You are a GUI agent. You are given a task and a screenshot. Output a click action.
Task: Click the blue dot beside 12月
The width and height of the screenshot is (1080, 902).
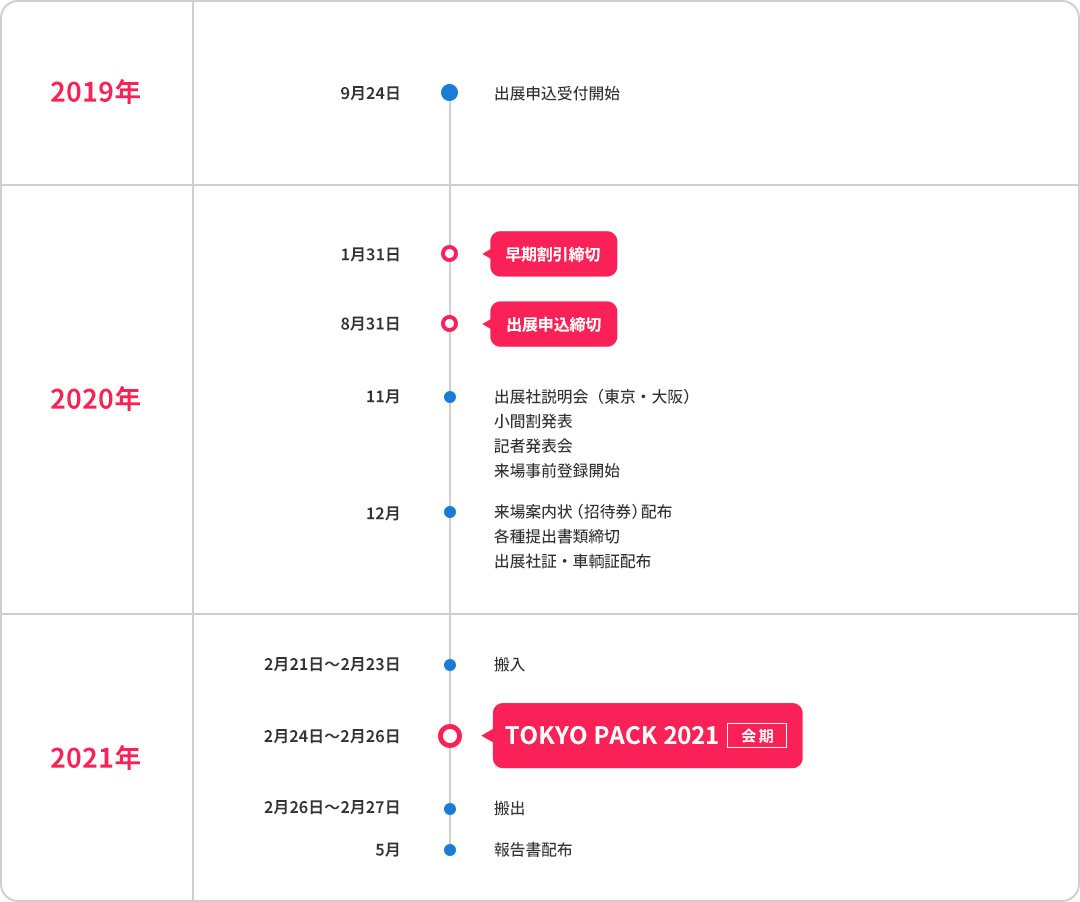[450, 512]
